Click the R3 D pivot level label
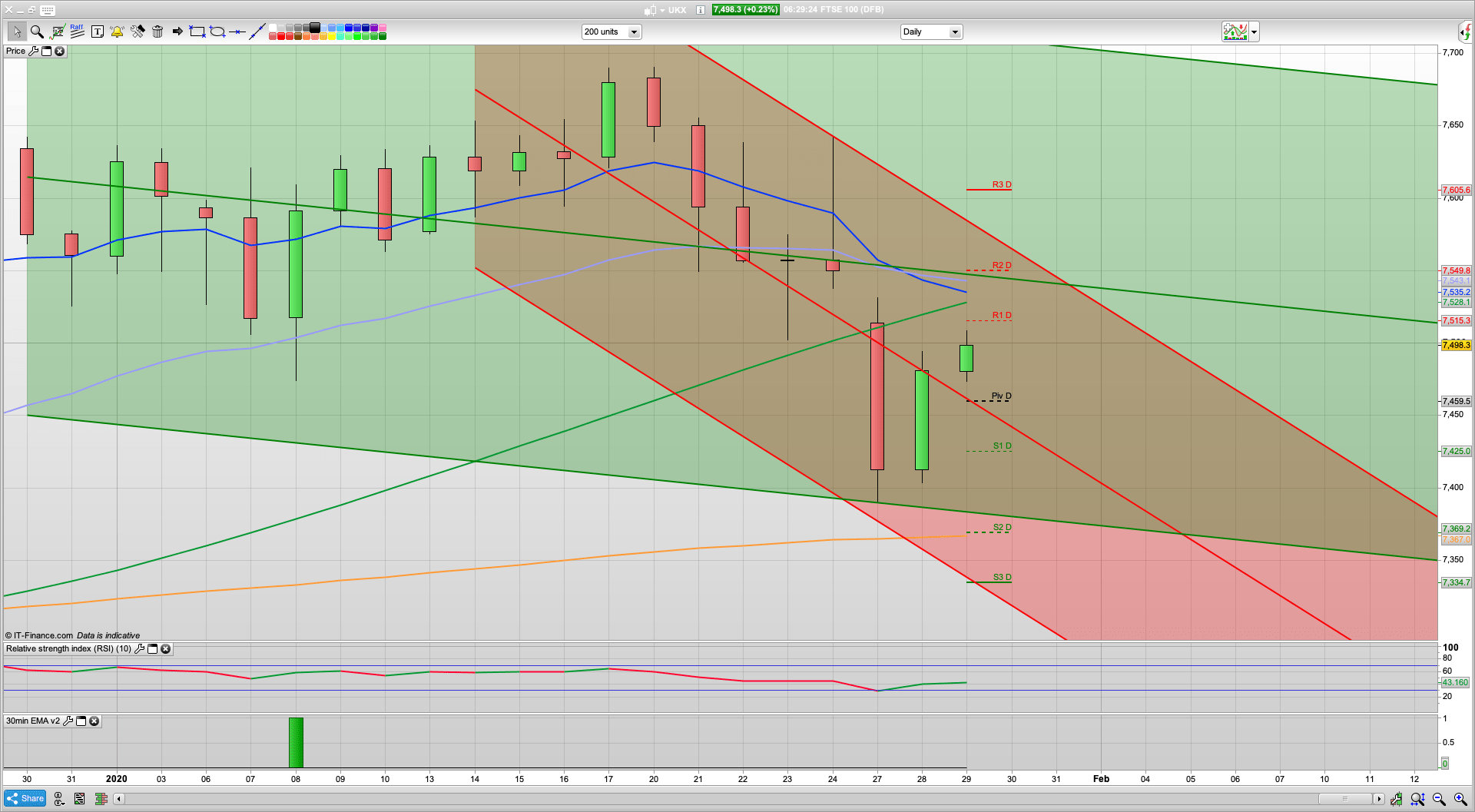Image resolution: width=1475 pixels, height=812 pixels. tap(1002, 184)
